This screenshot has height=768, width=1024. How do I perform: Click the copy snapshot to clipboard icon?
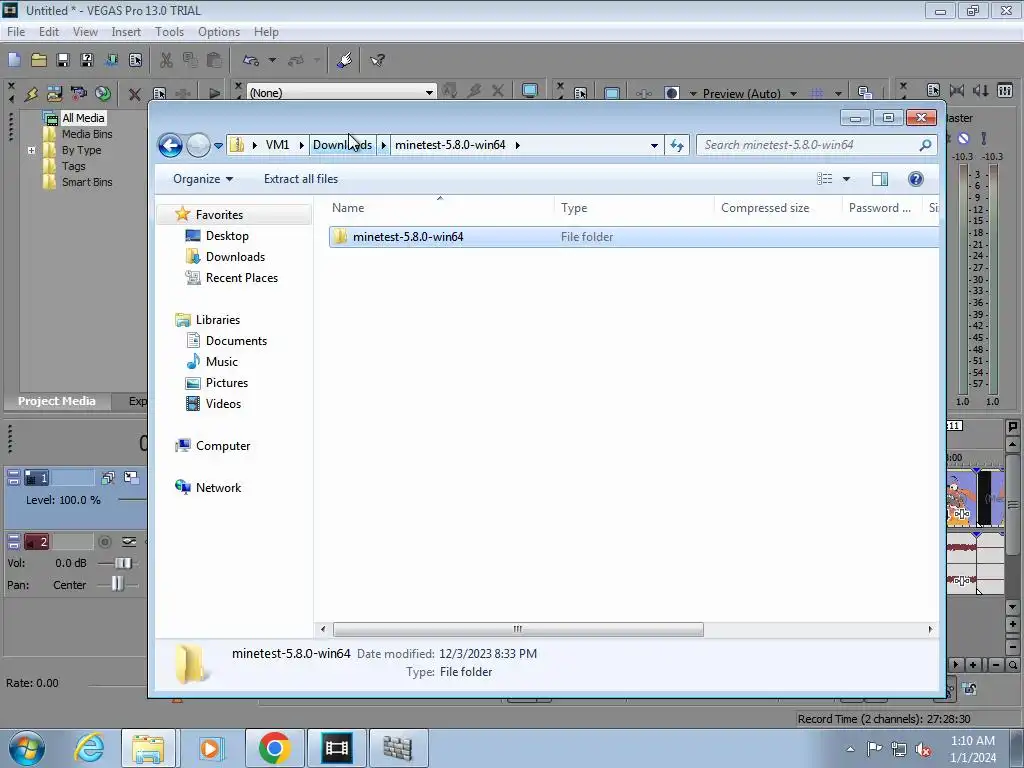[865, 92]
